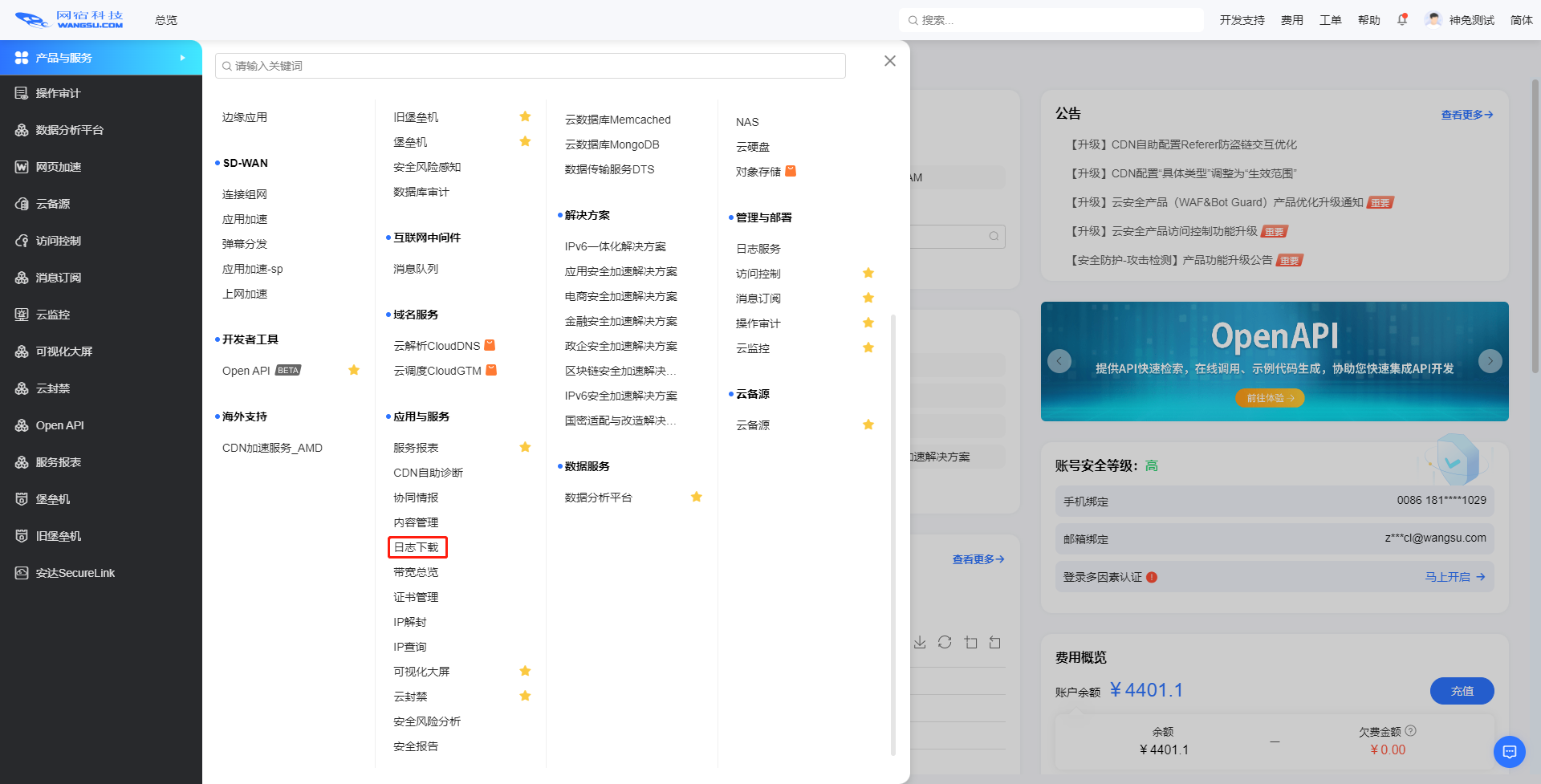Screen dimensions: 1541x784
Task: Open 操作审计 in the sidebar
Action: (x=101, y=93)
